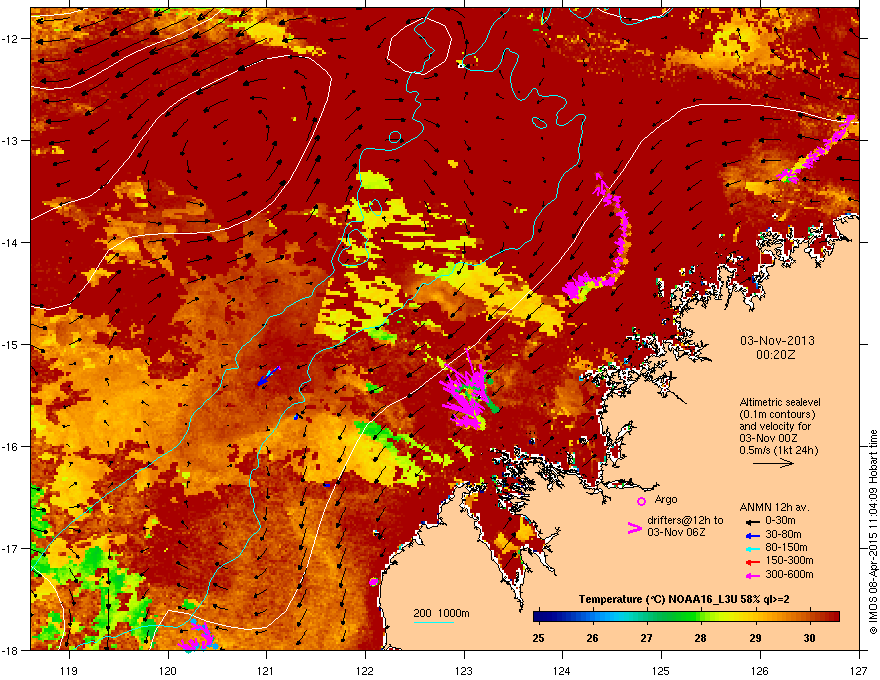Image resolution: width=880 pixels, height=680 pixels.
Task: Click the colour bar tick label '25'
Action: [x=538, y=638]
